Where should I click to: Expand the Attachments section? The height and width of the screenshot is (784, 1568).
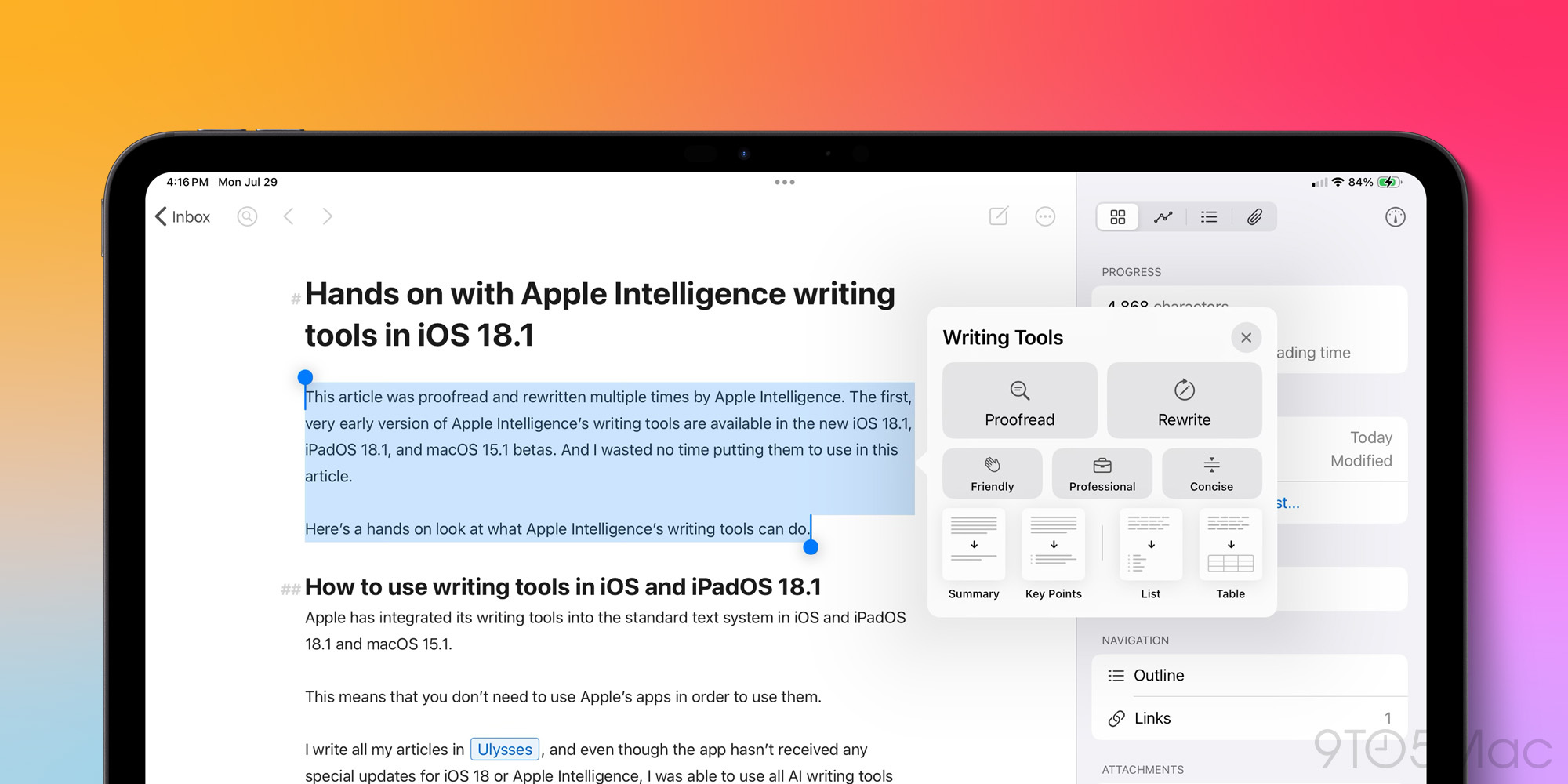1142,769
